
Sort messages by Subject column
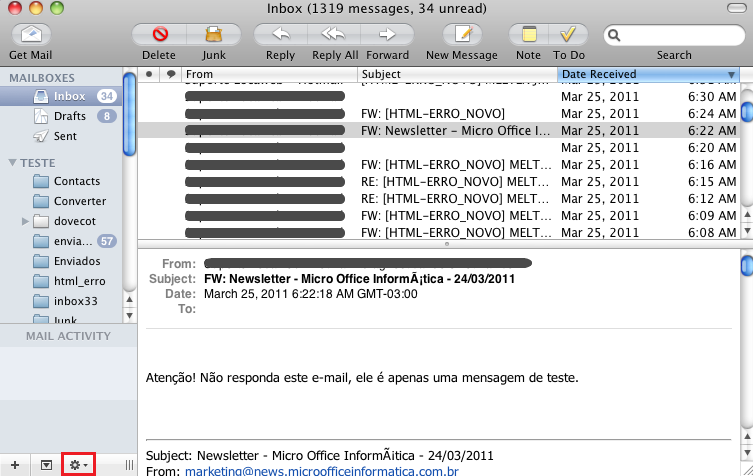click(x=457, y=74)
